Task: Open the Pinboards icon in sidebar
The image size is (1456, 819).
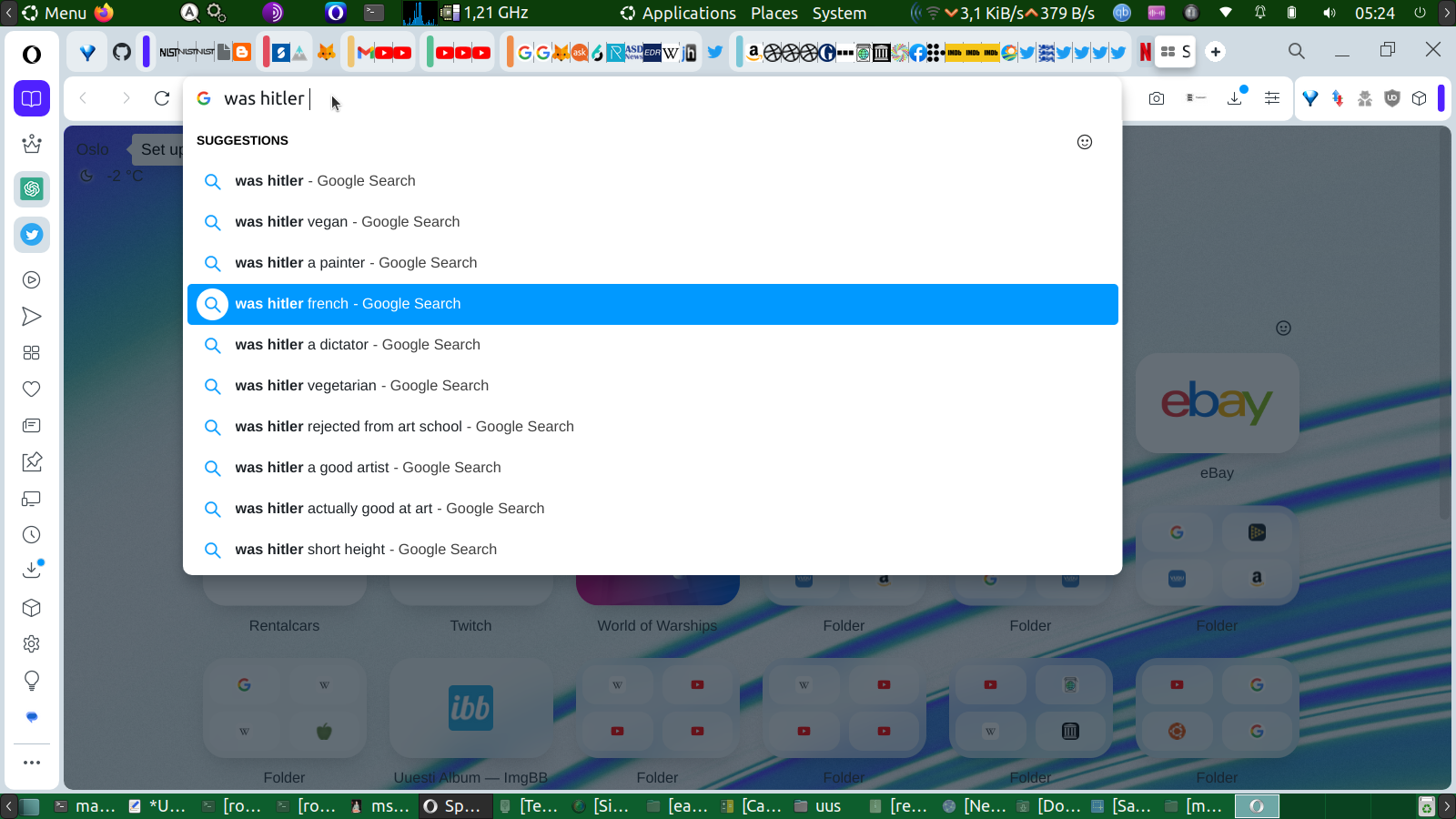Action: pyautogui.click(x=32, y=462)
